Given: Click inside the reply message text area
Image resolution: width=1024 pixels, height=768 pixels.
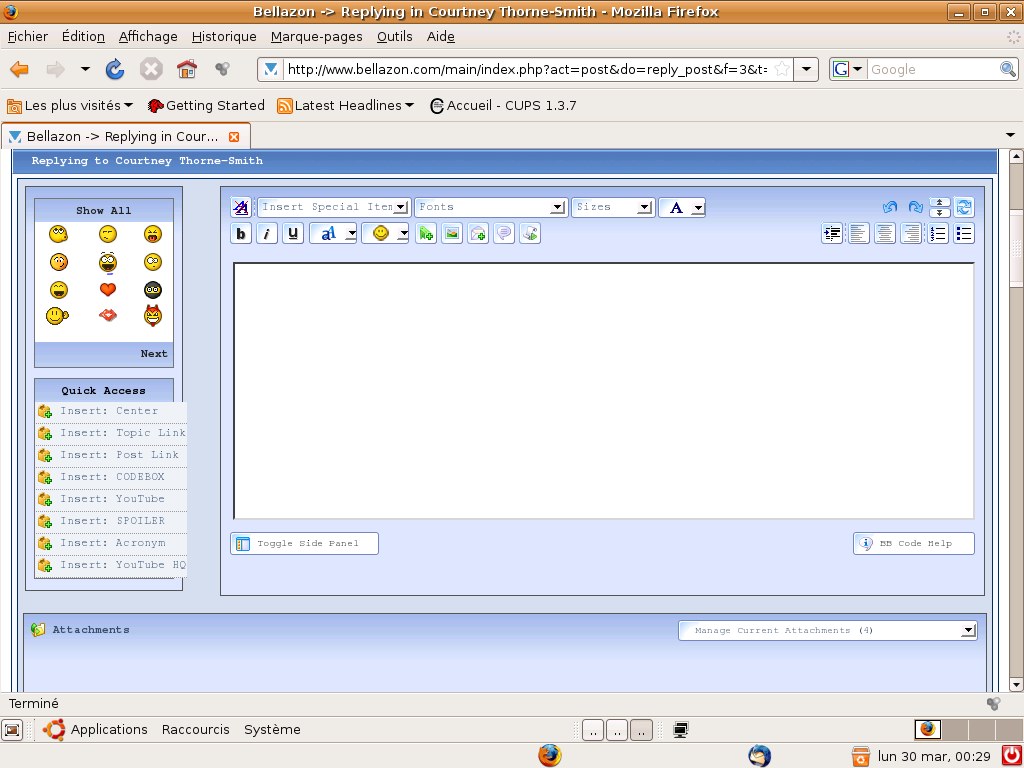Looking at the screenshot, I should [603, 390].
